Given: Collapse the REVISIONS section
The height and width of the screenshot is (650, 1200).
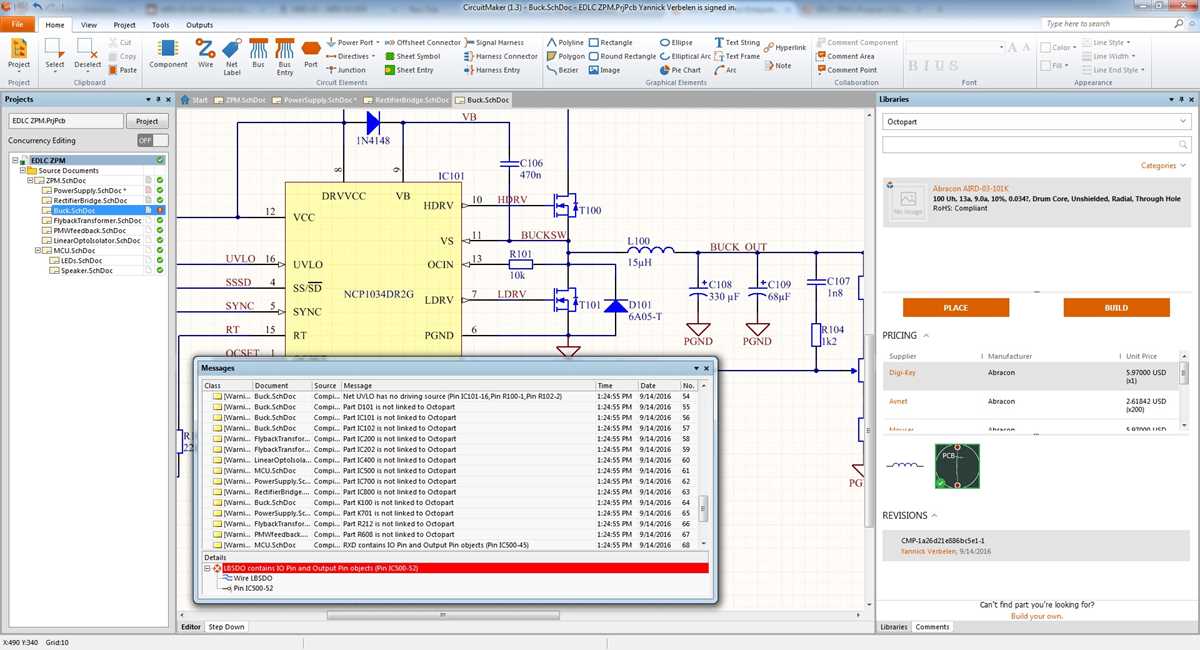Looking at the screenshot, I should (935, 515).
